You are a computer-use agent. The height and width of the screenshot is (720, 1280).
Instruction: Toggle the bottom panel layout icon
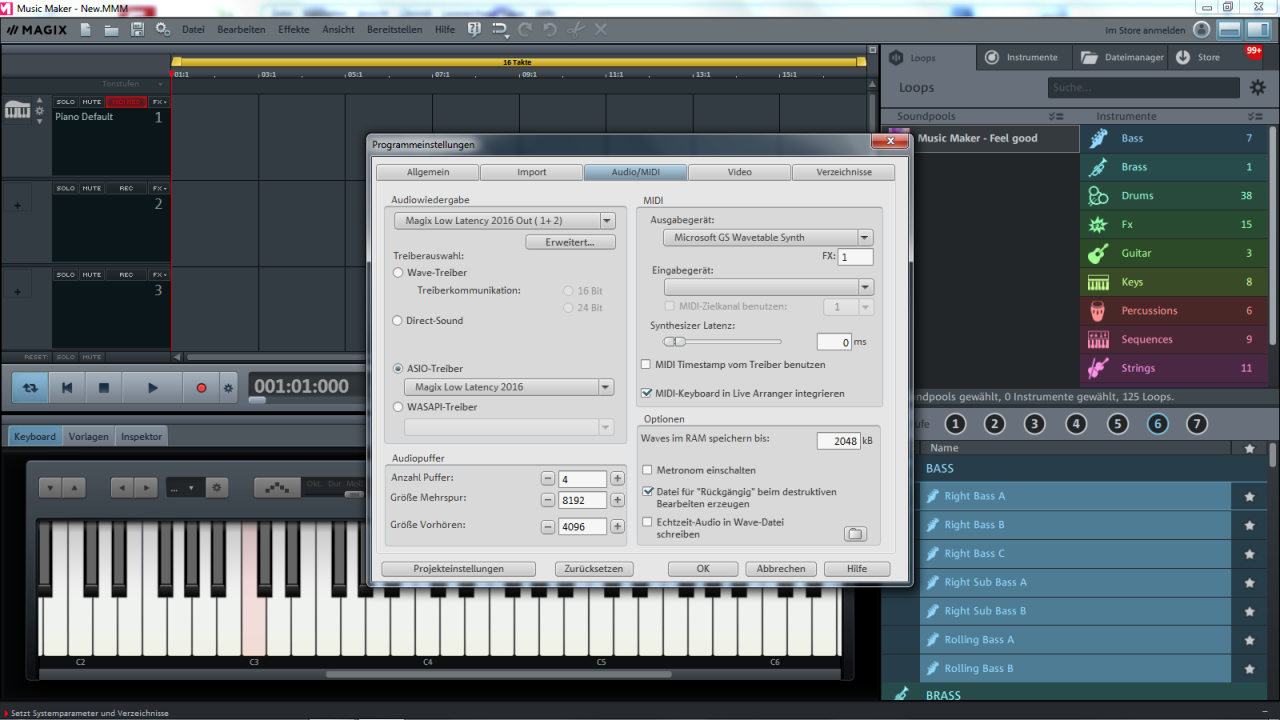pyautogui.click(x=1229, y=30)
